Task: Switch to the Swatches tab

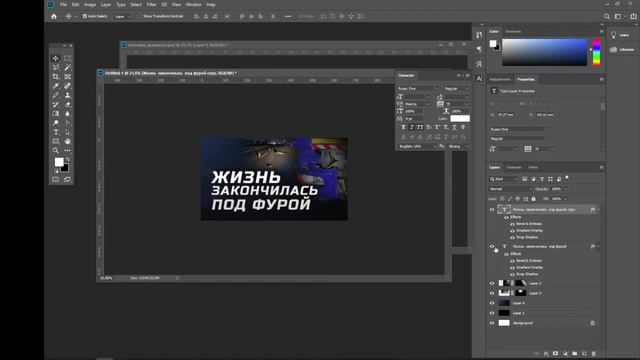Action: pyautogui.click(x=513, y=31)
